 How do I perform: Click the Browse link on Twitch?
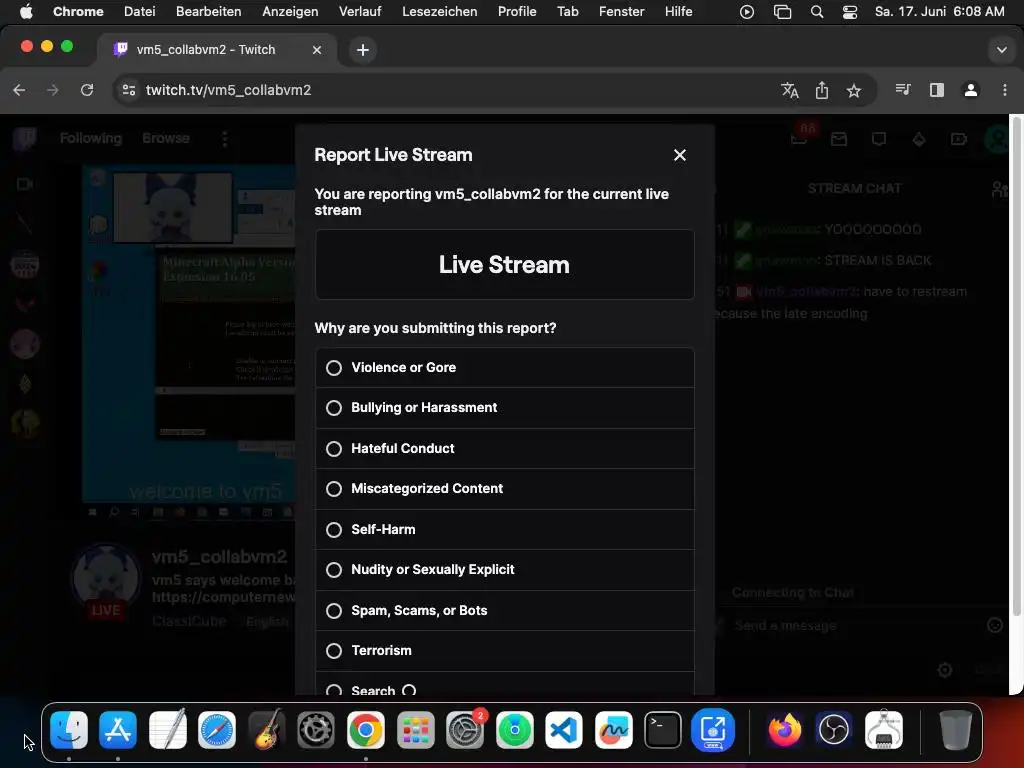[166, 138]
